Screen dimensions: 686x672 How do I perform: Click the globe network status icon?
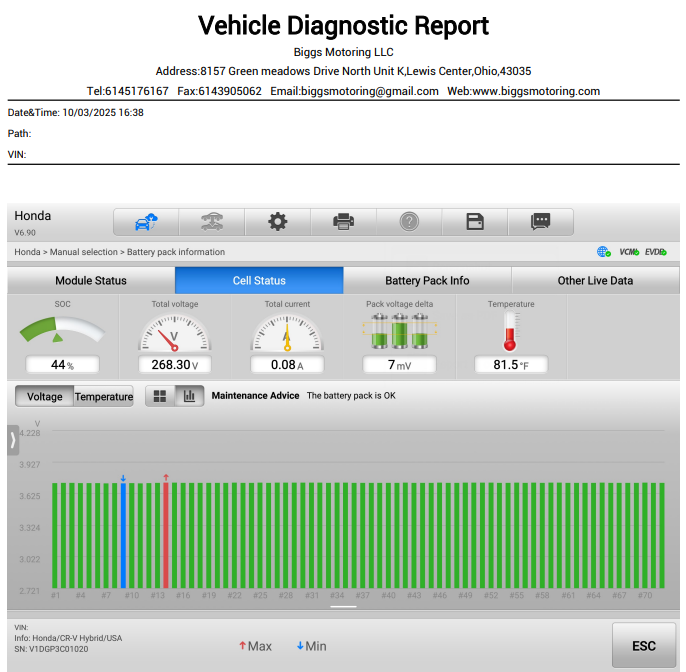coord(603,252)
